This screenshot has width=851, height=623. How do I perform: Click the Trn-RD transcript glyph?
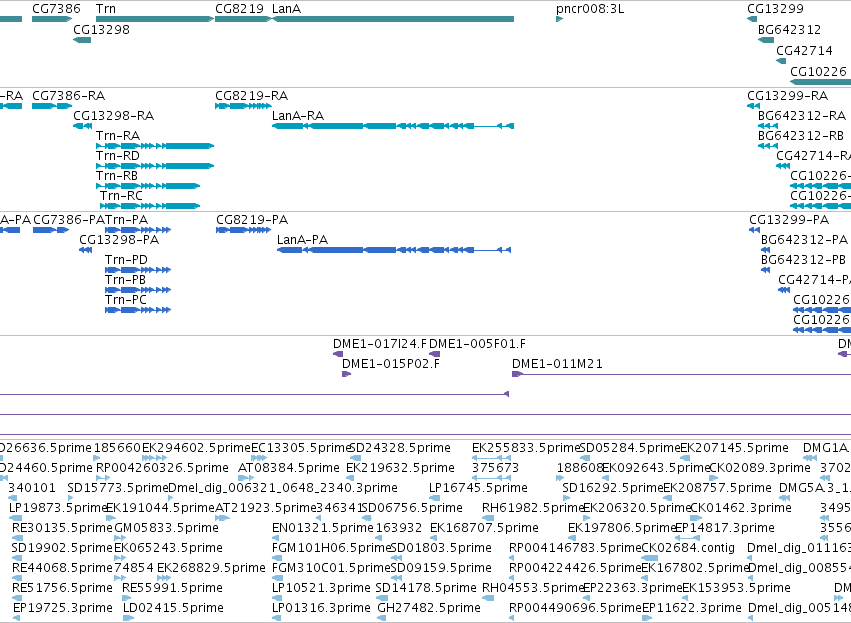click(x=155, y=166)
